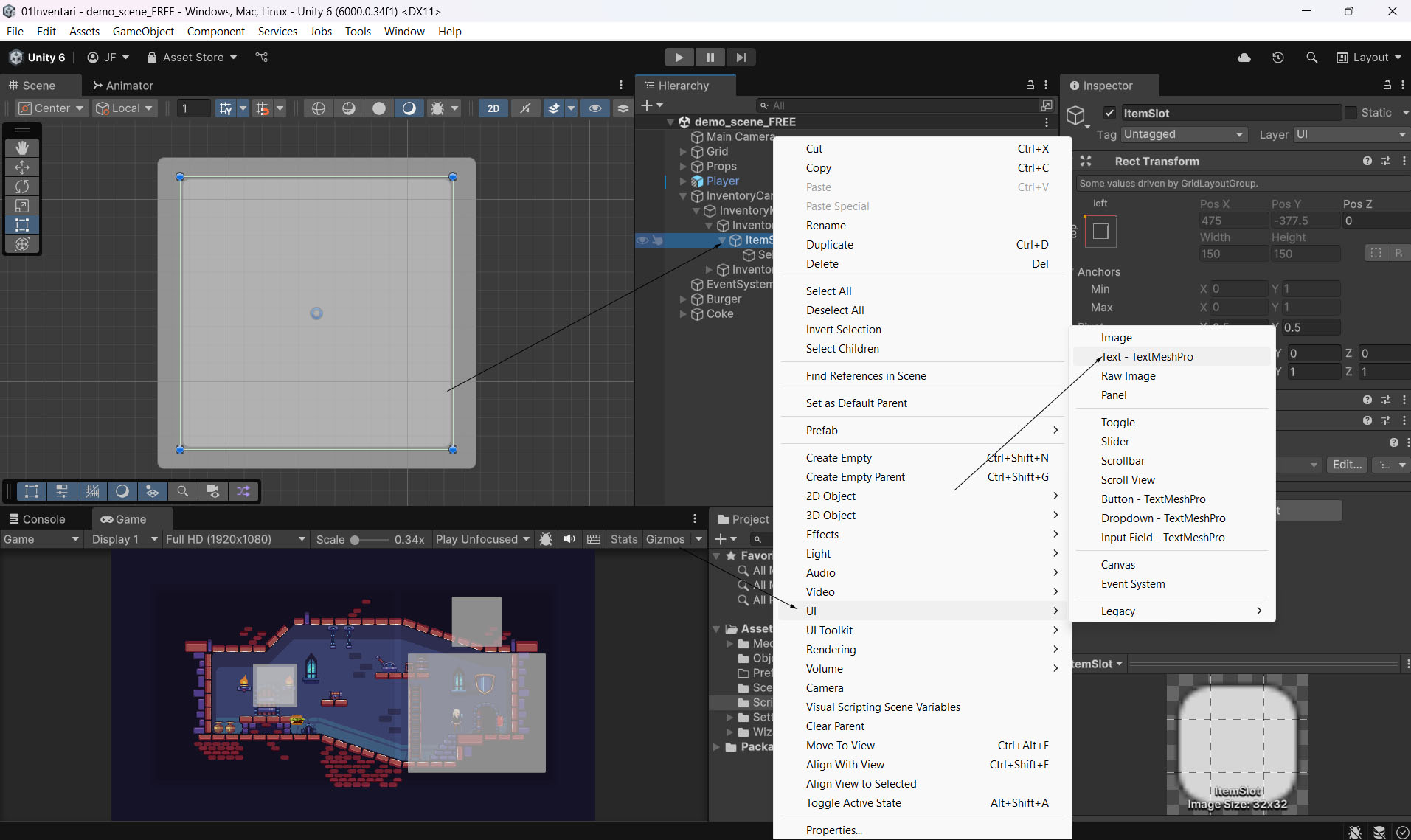Click the Pause button in toolbar
Image resolution: width=1411 pixels, height=840 pixels.
coord(710,58)
